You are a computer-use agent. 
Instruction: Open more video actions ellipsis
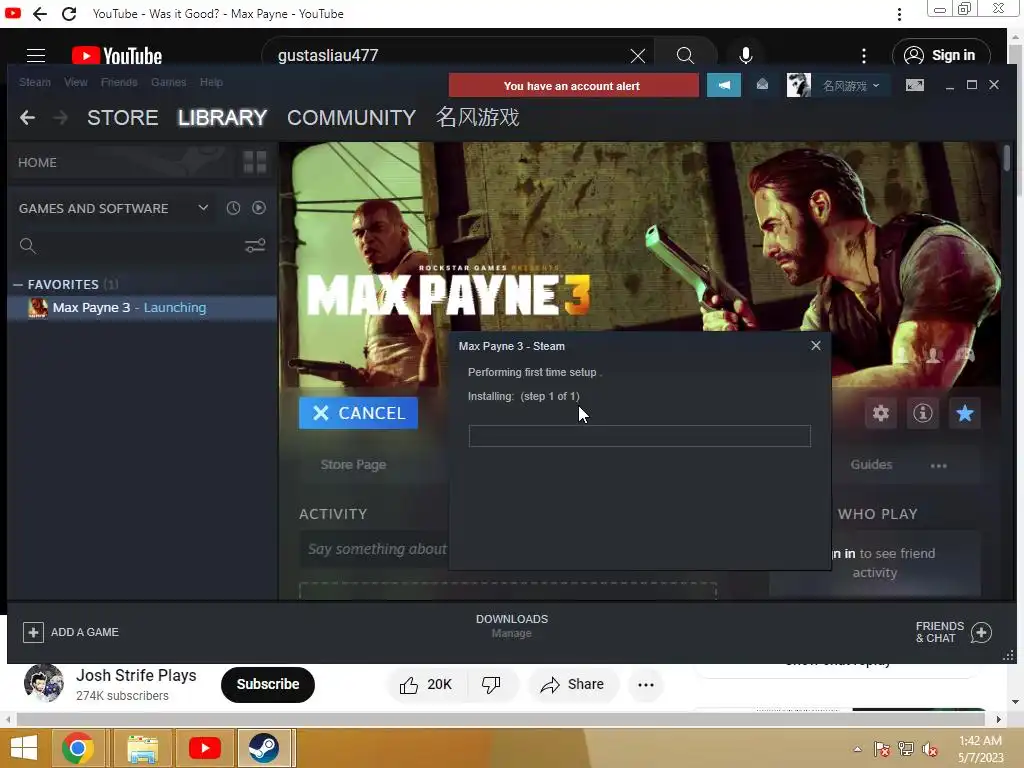(646, 684)
